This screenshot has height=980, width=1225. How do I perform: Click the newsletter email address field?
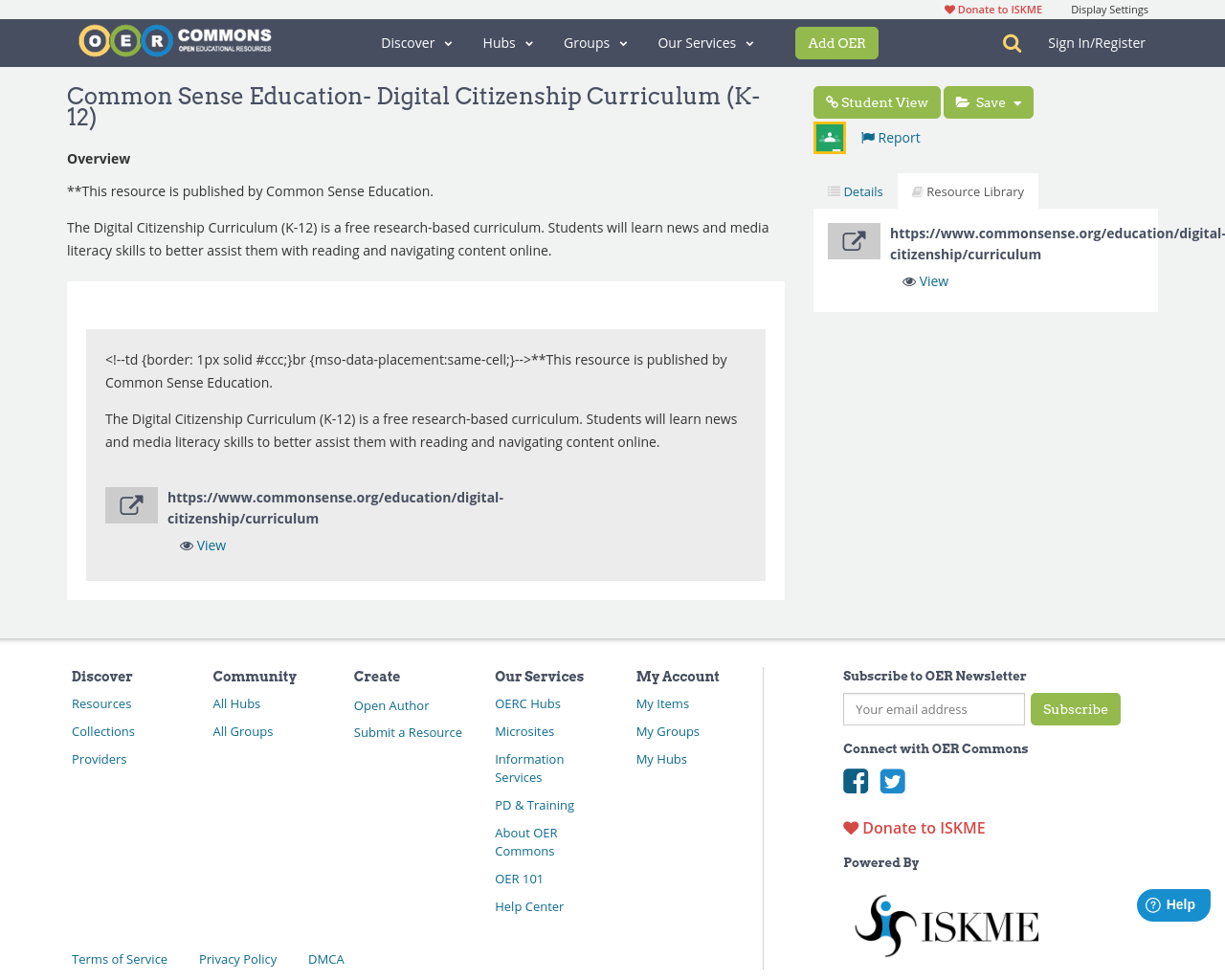933,709
